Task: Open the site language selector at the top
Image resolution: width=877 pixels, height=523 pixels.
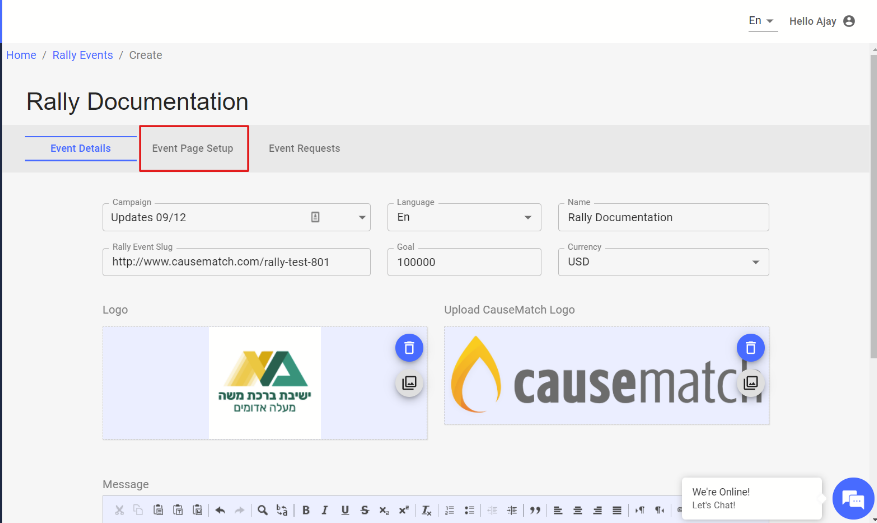Action: point(763,21)
